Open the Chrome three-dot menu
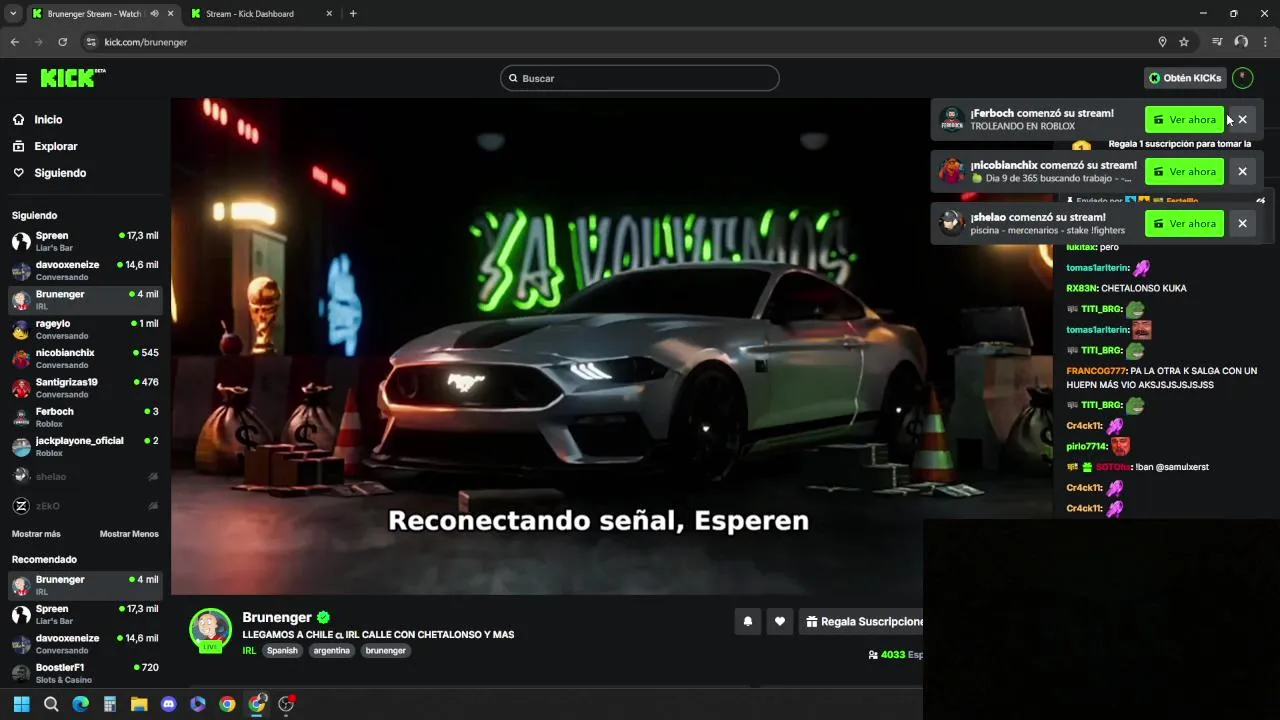The height and width of the screenshot is (720, 1280). [x=1266, y=42]
